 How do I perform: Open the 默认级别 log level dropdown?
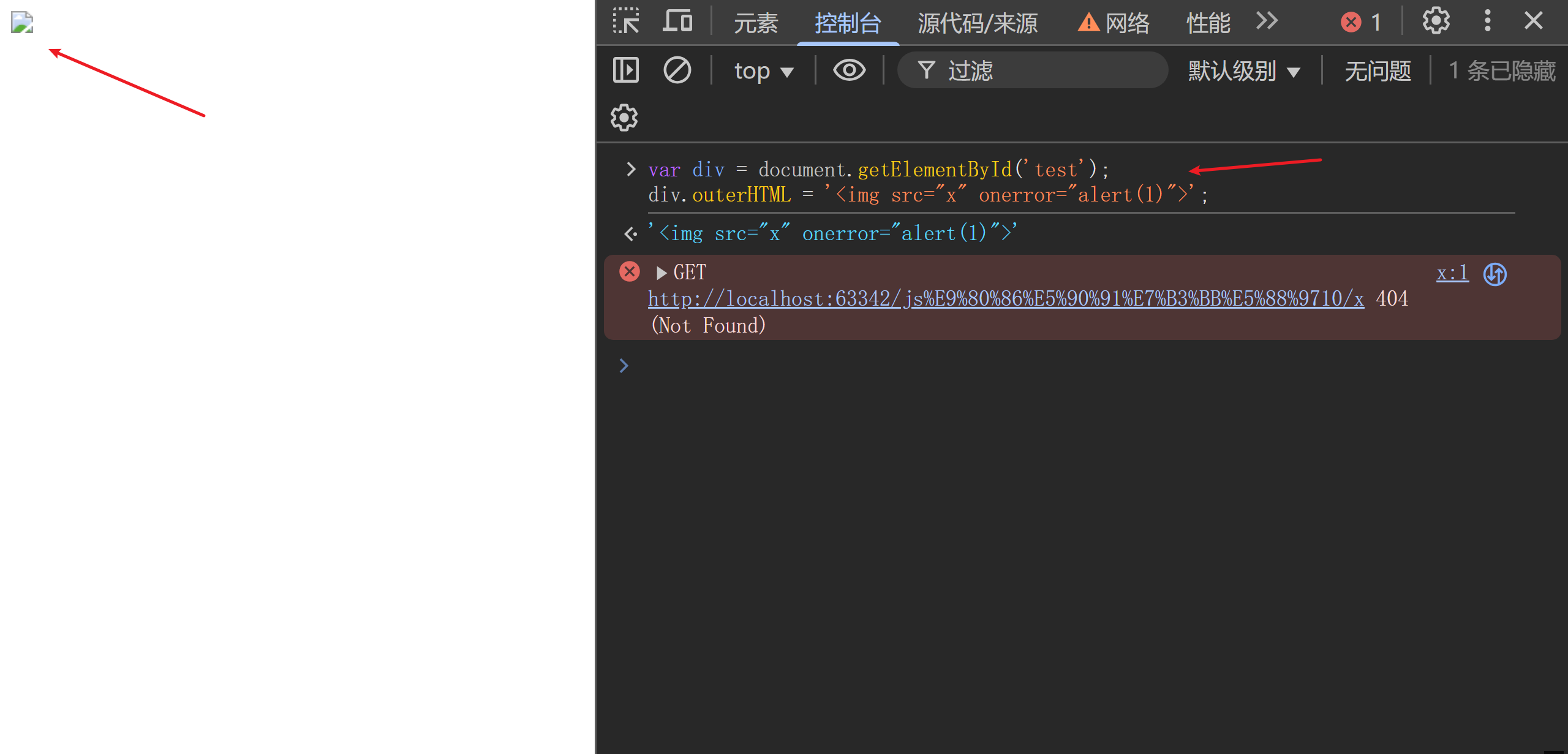(1243, 71)
